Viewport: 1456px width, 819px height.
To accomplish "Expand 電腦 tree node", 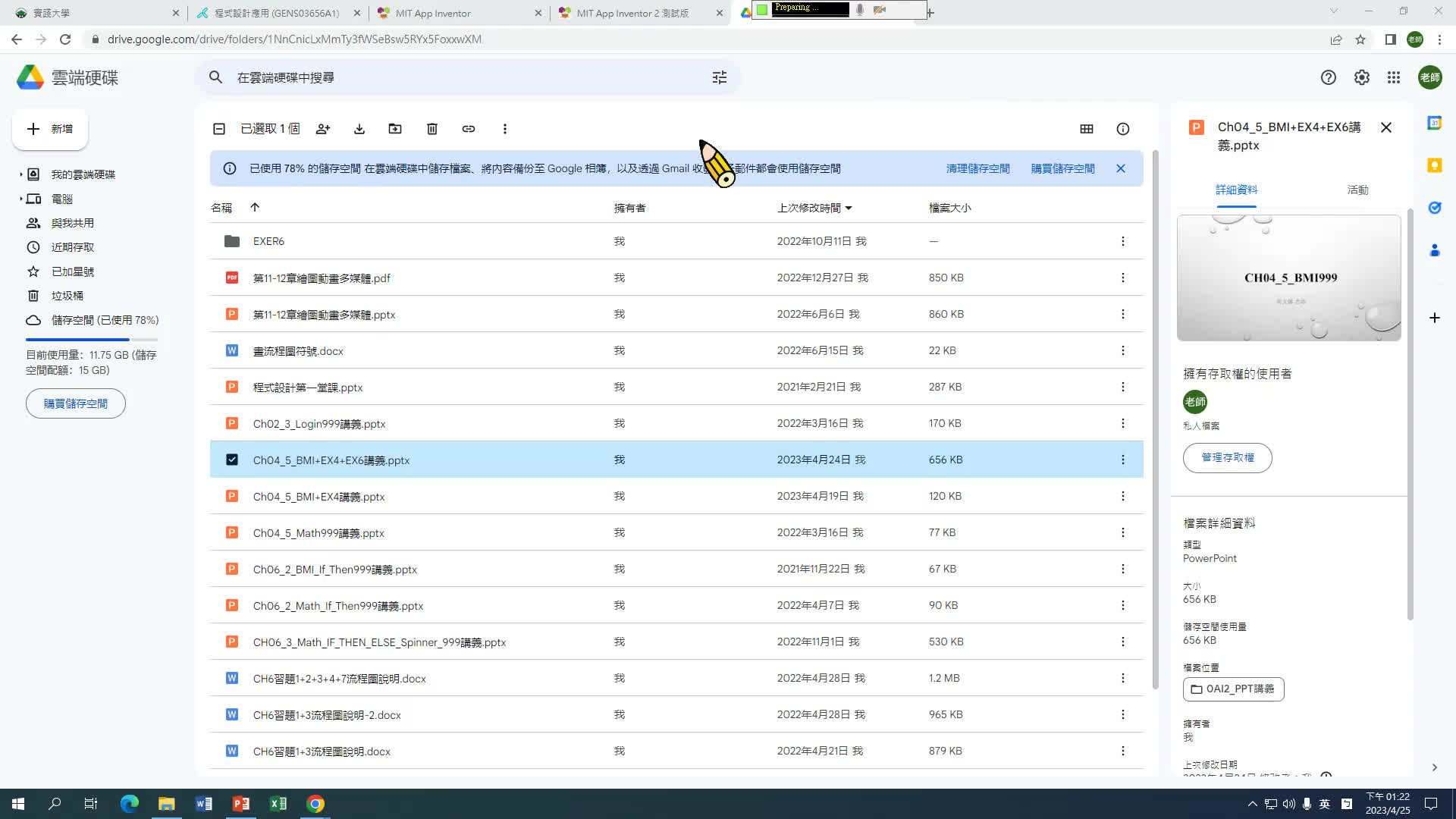I will pos(20,199).
